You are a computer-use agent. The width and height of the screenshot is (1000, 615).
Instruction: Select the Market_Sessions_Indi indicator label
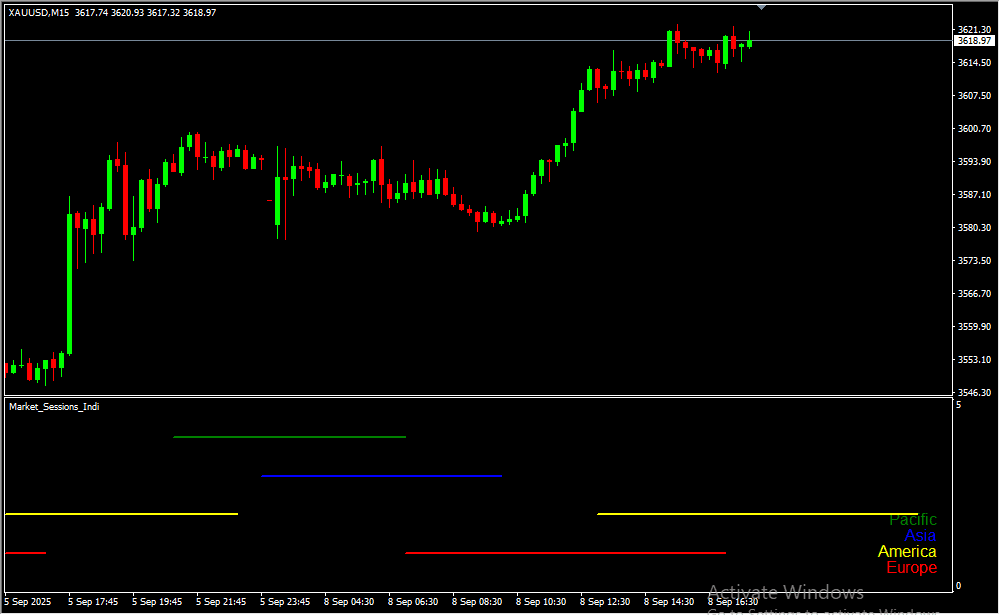(x=54, y=406)
